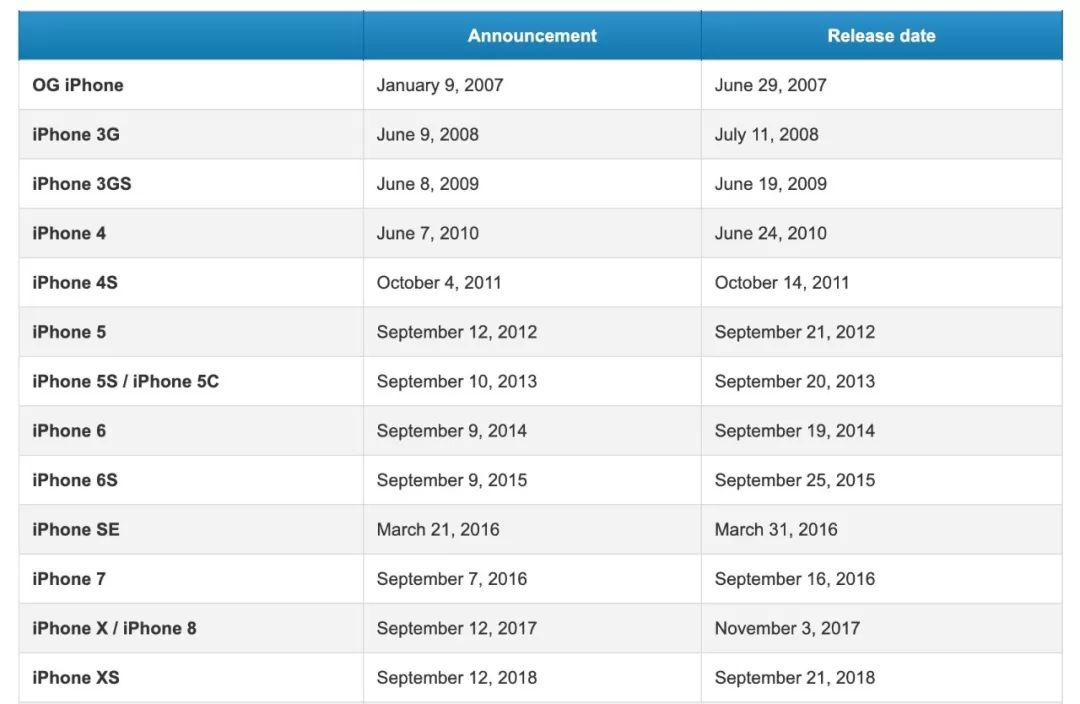This screenshot has height=704, width=1080.
Task: Select the July 11, 2008 release cell
Action: coord(767,134)
